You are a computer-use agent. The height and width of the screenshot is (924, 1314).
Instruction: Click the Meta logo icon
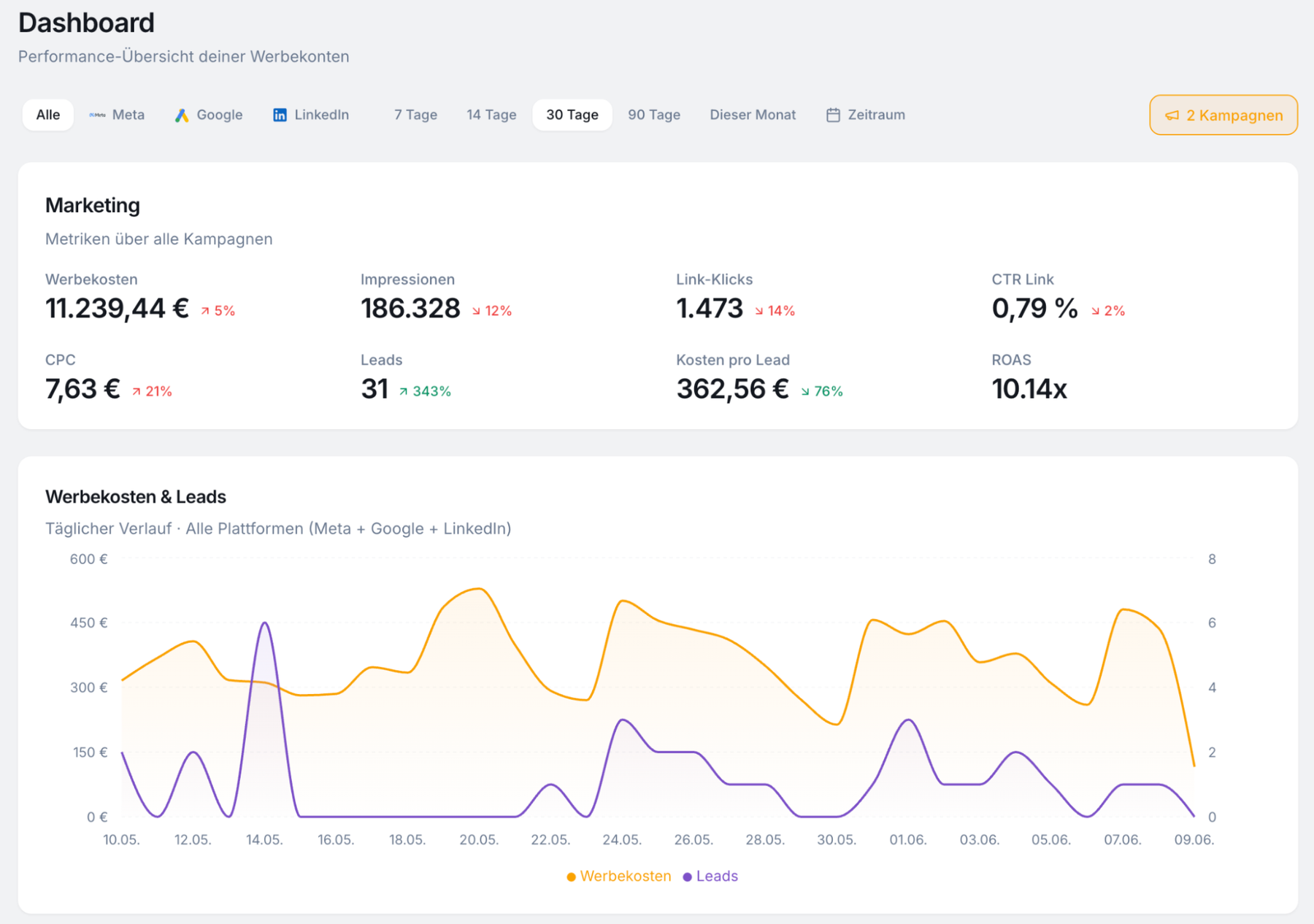(97, 115)
